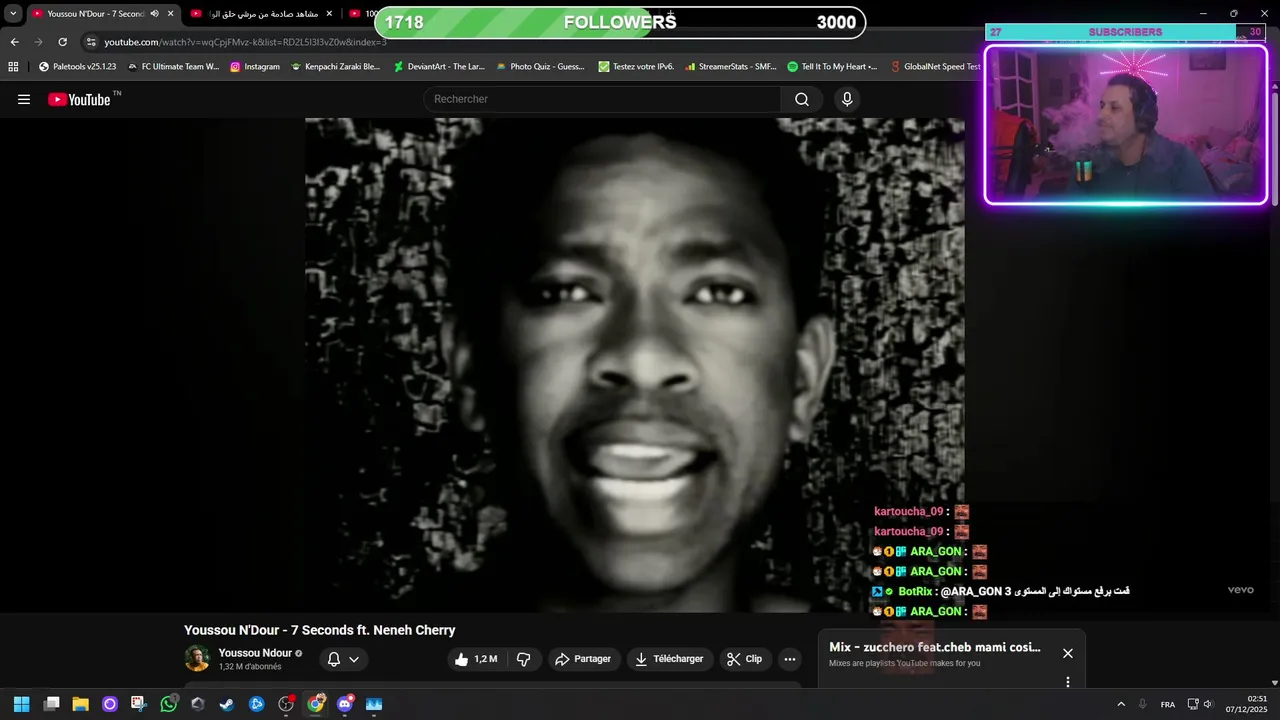The width and height of the screenshot is (1280, 720).
Task: Open the FC Ultimate Team bookmark
Action: point(173,67)
